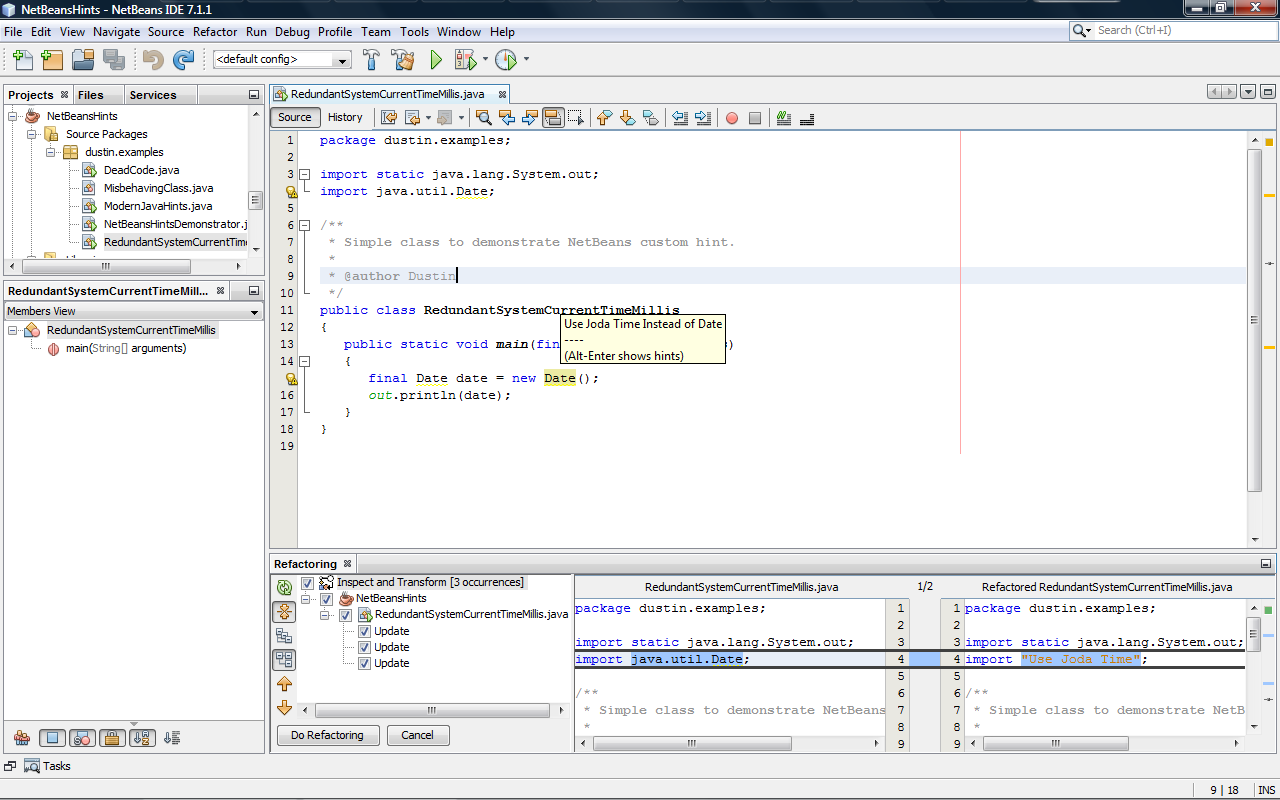
Task: Click the Uncomment lines editor icon
Action: [x=807, y=118]
